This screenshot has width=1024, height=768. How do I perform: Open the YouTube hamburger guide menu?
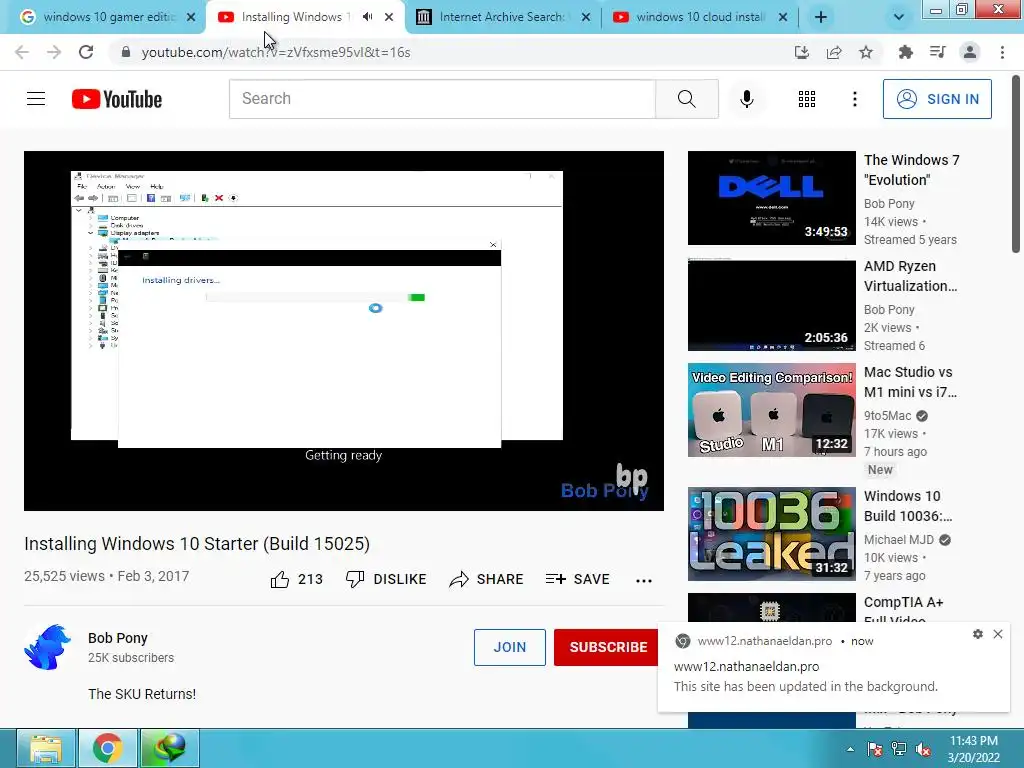point(36,99)
